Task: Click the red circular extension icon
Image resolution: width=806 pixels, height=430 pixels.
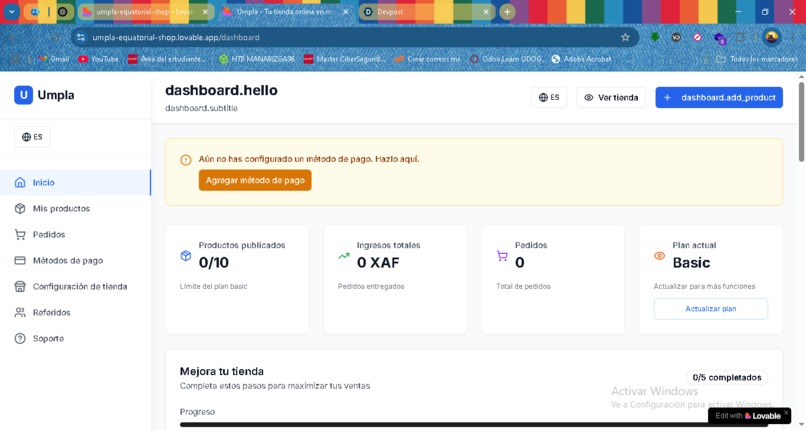Action: tap(698, 38)
